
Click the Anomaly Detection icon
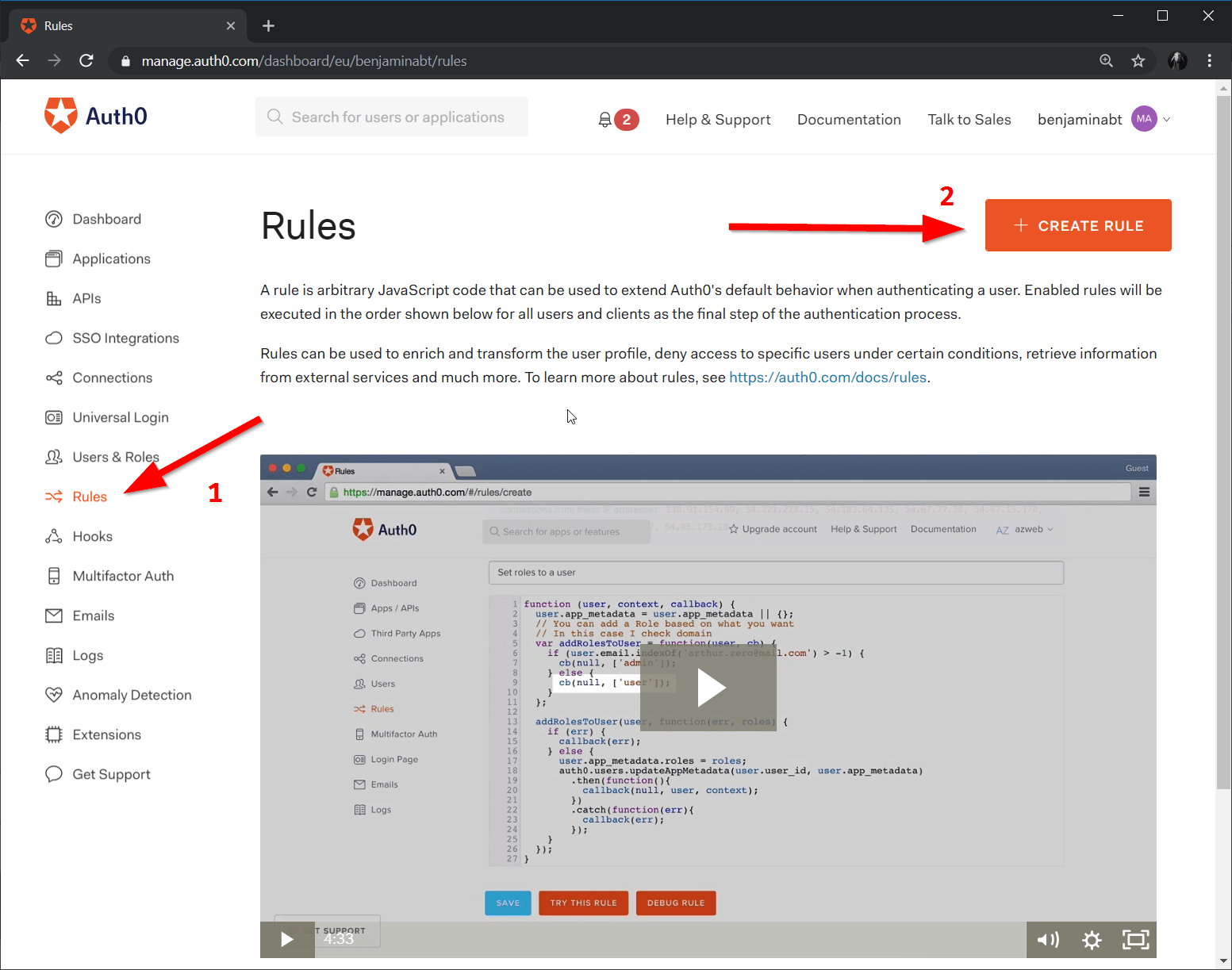click(x=53, y=694)
